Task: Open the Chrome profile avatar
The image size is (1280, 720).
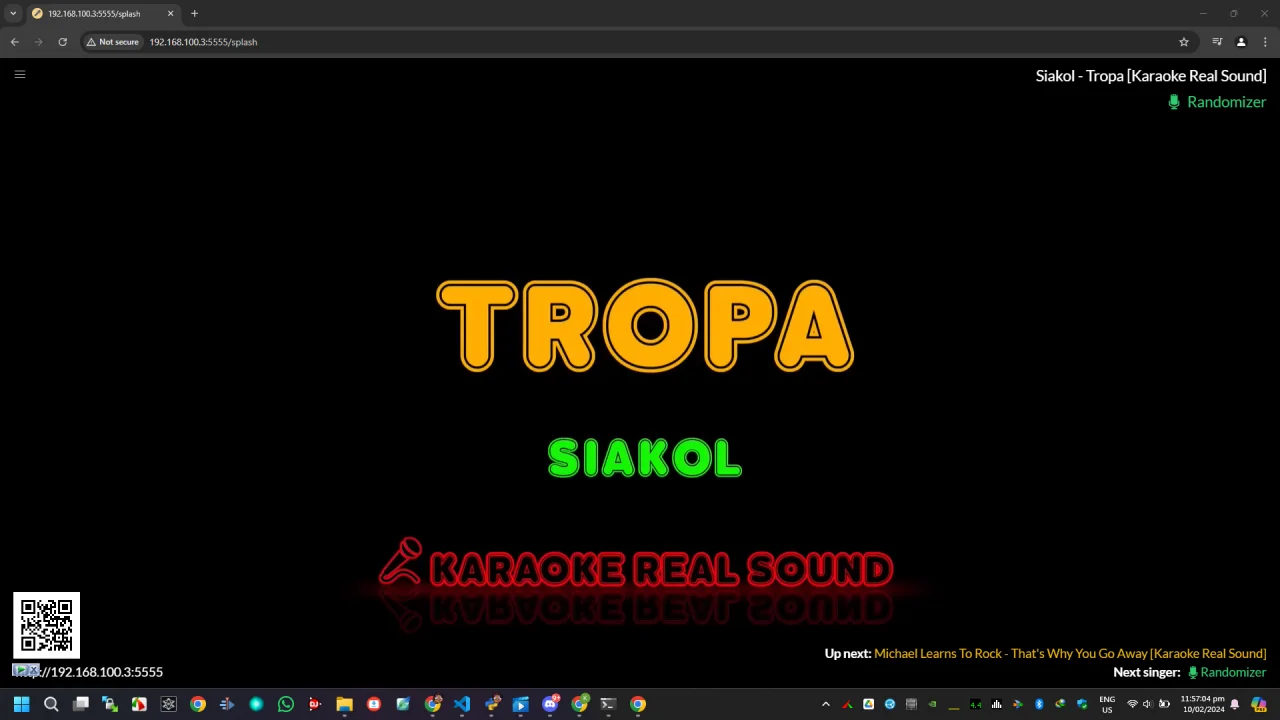Action: pyautogui.click(x=1241, y=42)
